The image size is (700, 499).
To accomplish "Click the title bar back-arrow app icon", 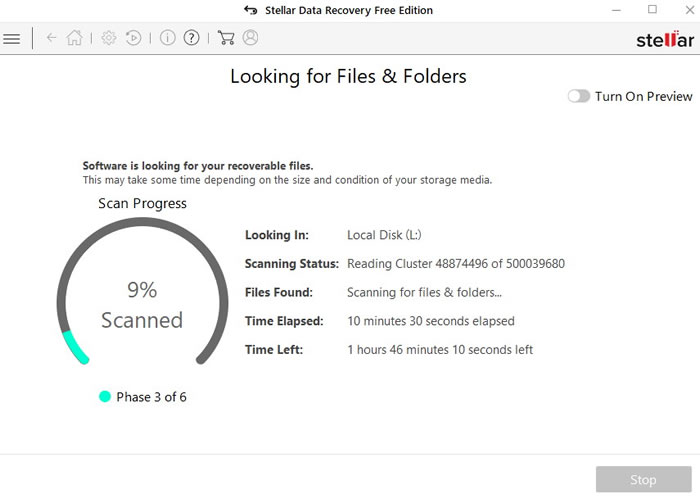I will [x=250, y=10].
